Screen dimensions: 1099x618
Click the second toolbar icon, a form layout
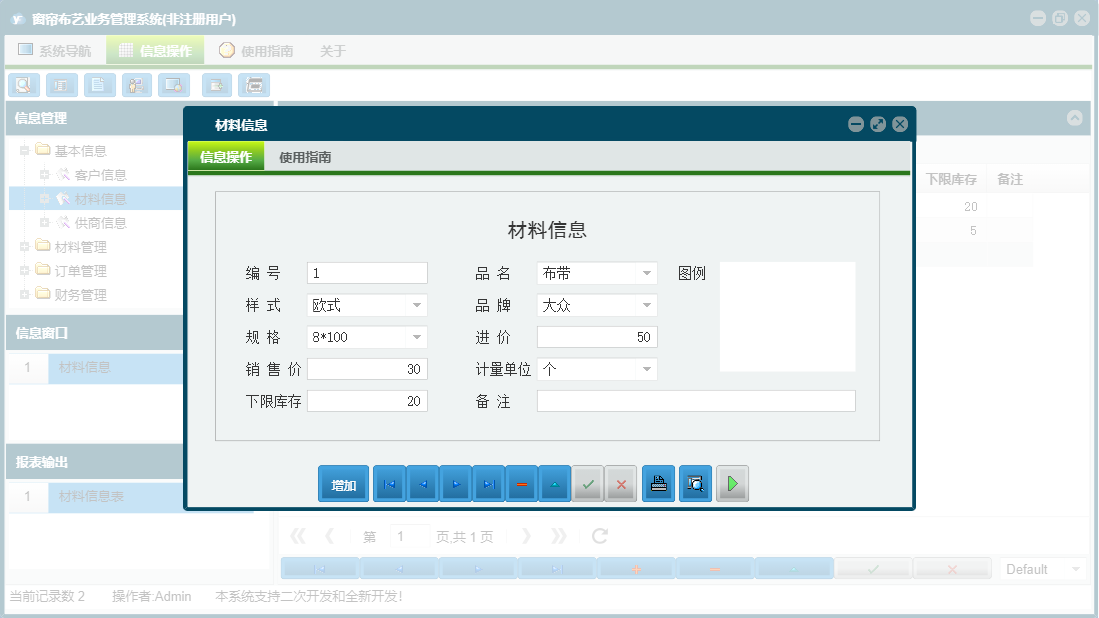pyautogui.click(x=62, y=85)
